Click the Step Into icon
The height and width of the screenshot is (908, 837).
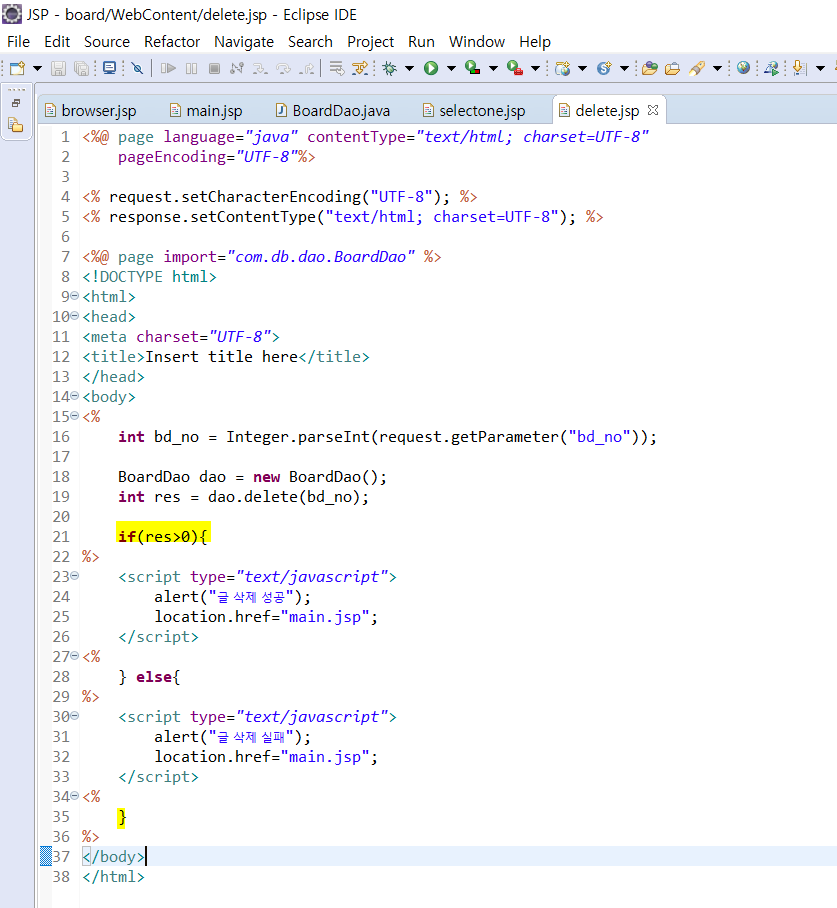[260, 68]
